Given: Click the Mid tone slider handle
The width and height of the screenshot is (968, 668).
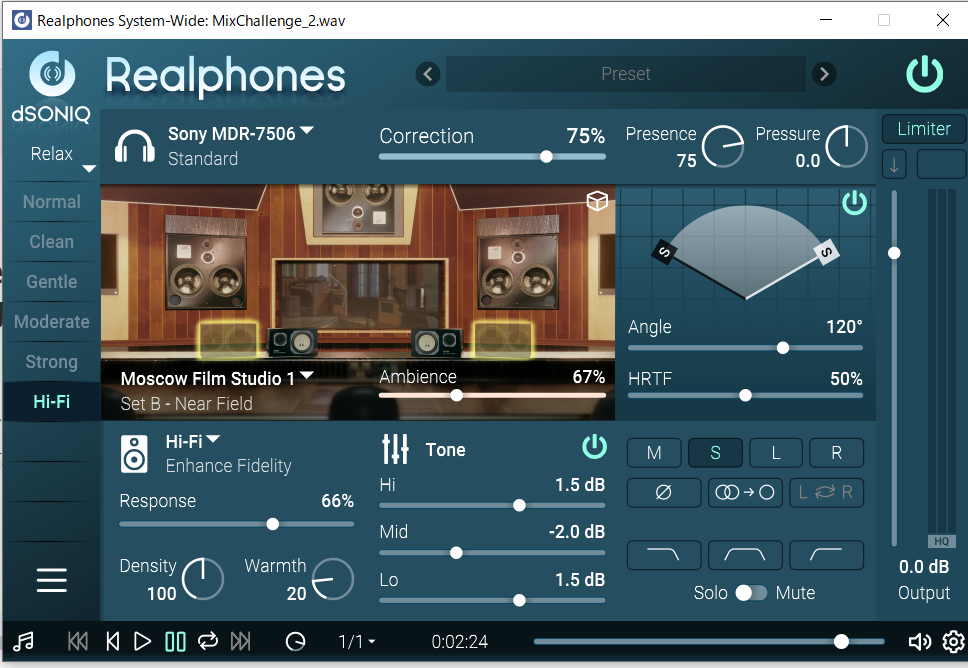Looking at the screenshot, I should coord(456,553).
